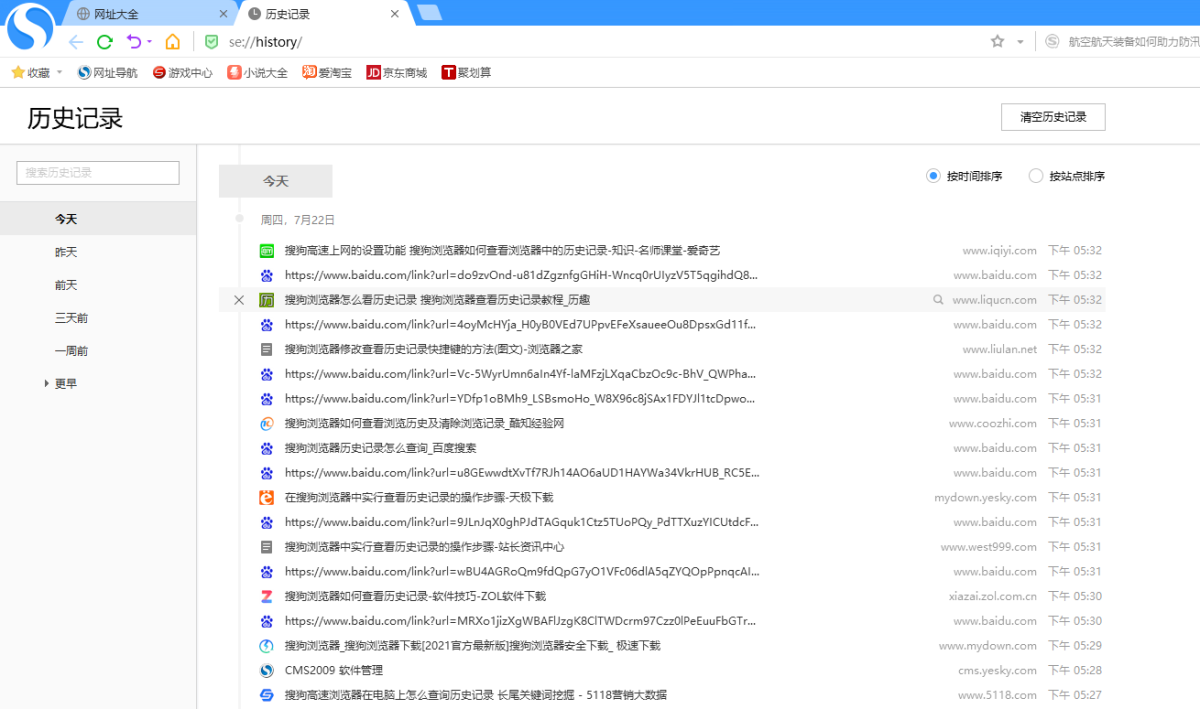Click the 搜索历史记录 search field
The width and height of the screenshot is (1200, 709).
pyautogui.click(x=98, y=173)
